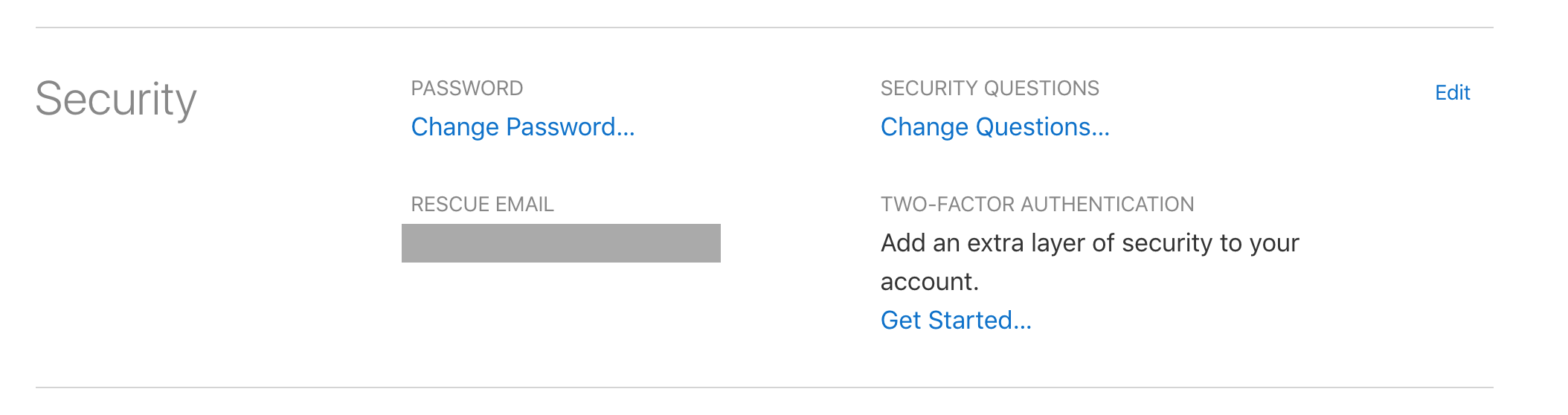Click the grayed-out rescue email address
1568x415 pixels.
(561, 243)
